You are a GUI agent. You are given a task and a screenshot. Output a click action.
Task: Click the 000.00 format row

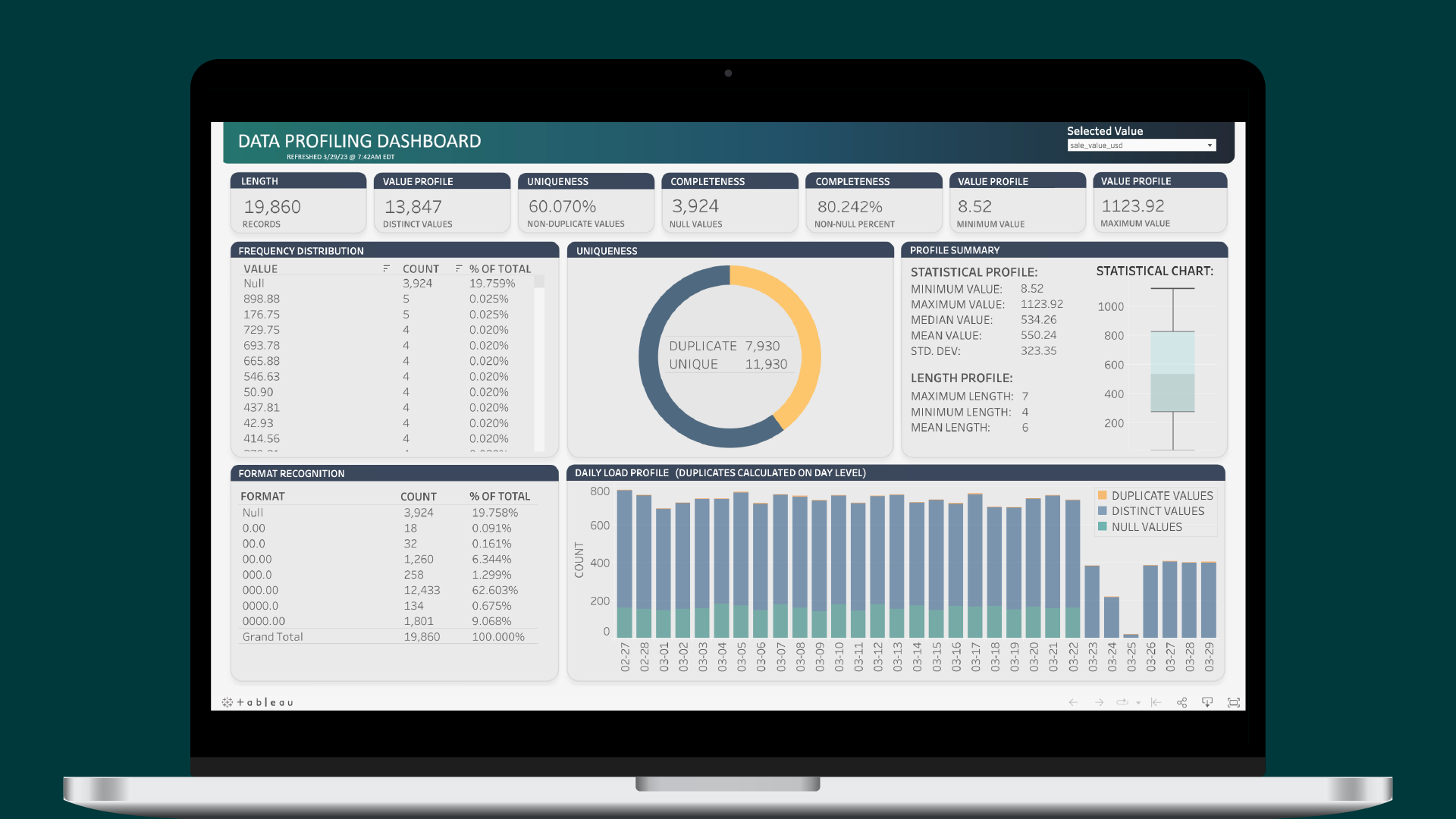pyautogui.click(x=388, y=590)
